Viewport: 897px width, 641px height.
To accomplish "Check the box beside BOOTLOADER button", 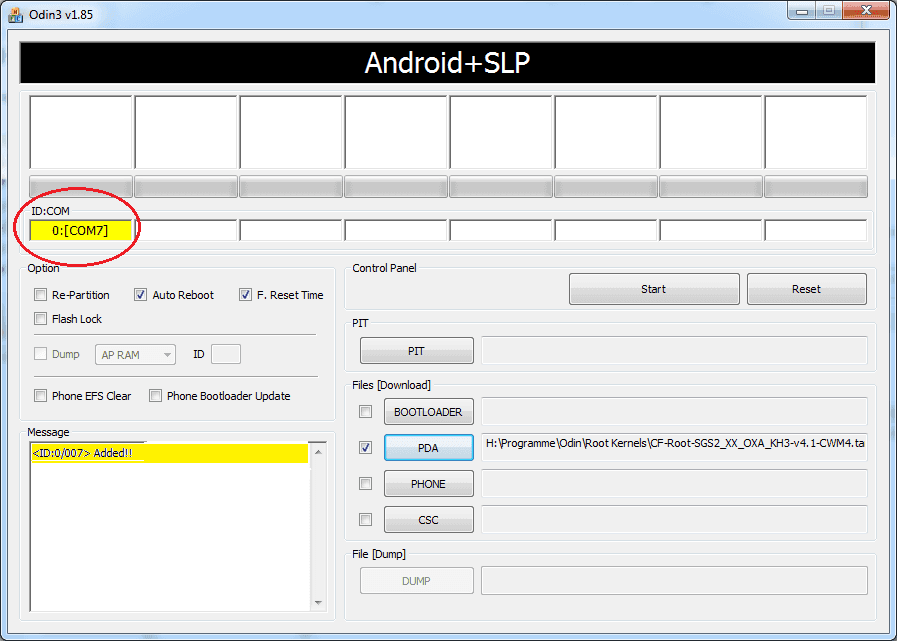I will click(365, 411).
